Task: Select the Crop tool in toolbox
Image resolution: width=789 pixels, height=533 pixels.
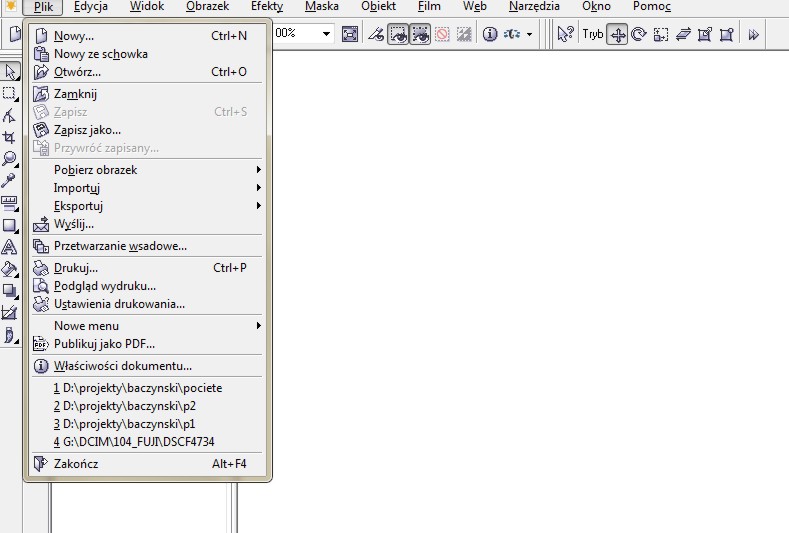Action: click(10, 137)
